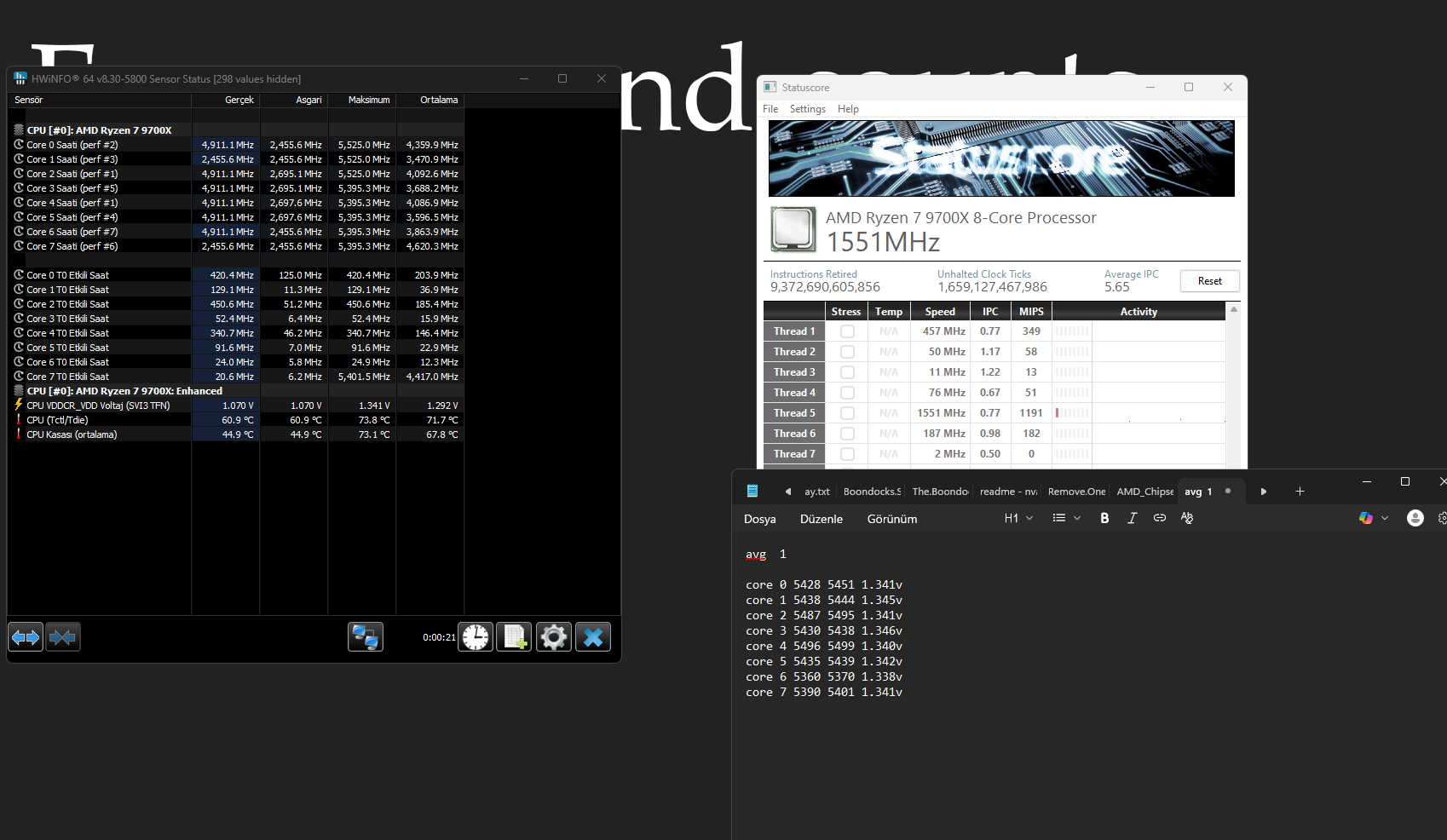Add a new Notepad tab

1300,492
